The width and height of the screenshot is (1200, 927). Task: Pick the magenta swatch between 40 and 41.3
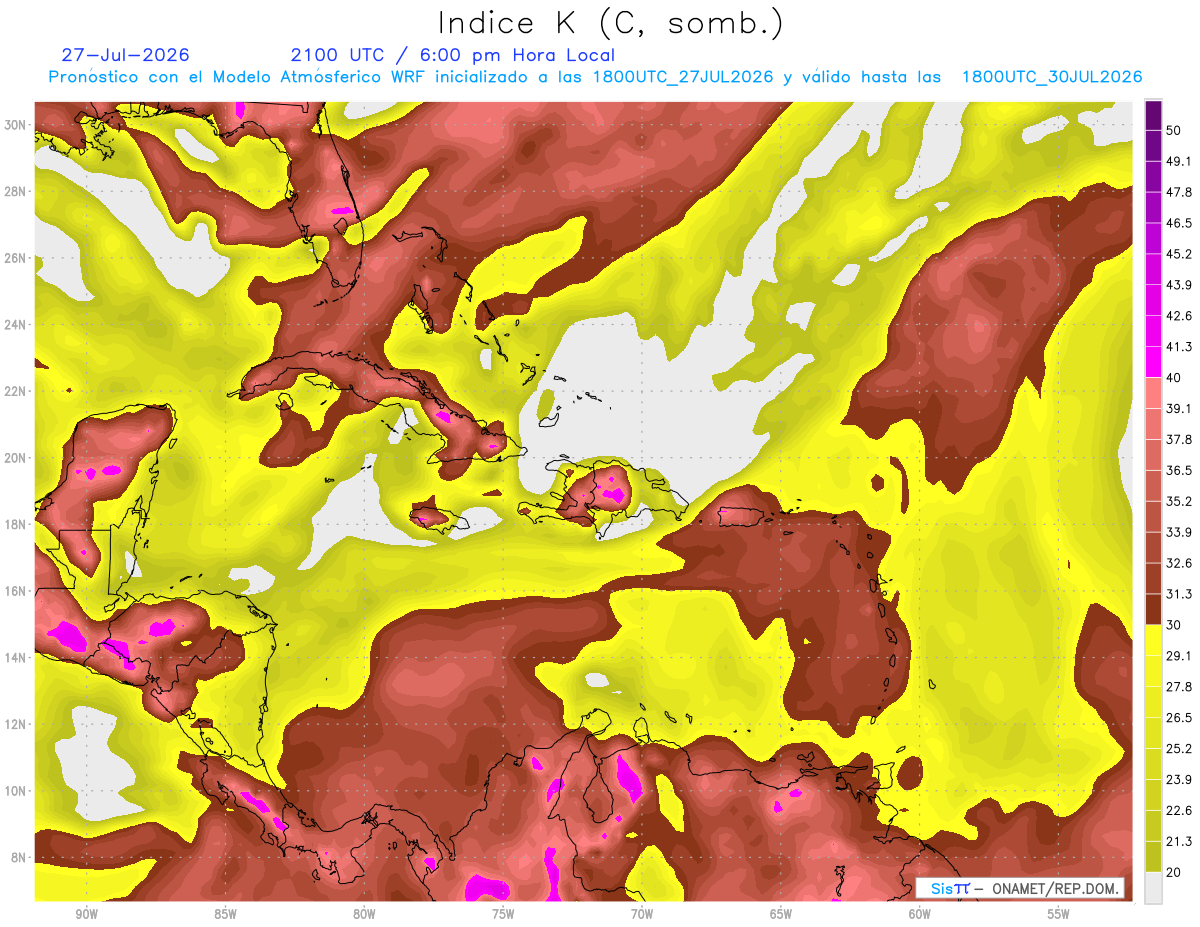[1153, 362]
